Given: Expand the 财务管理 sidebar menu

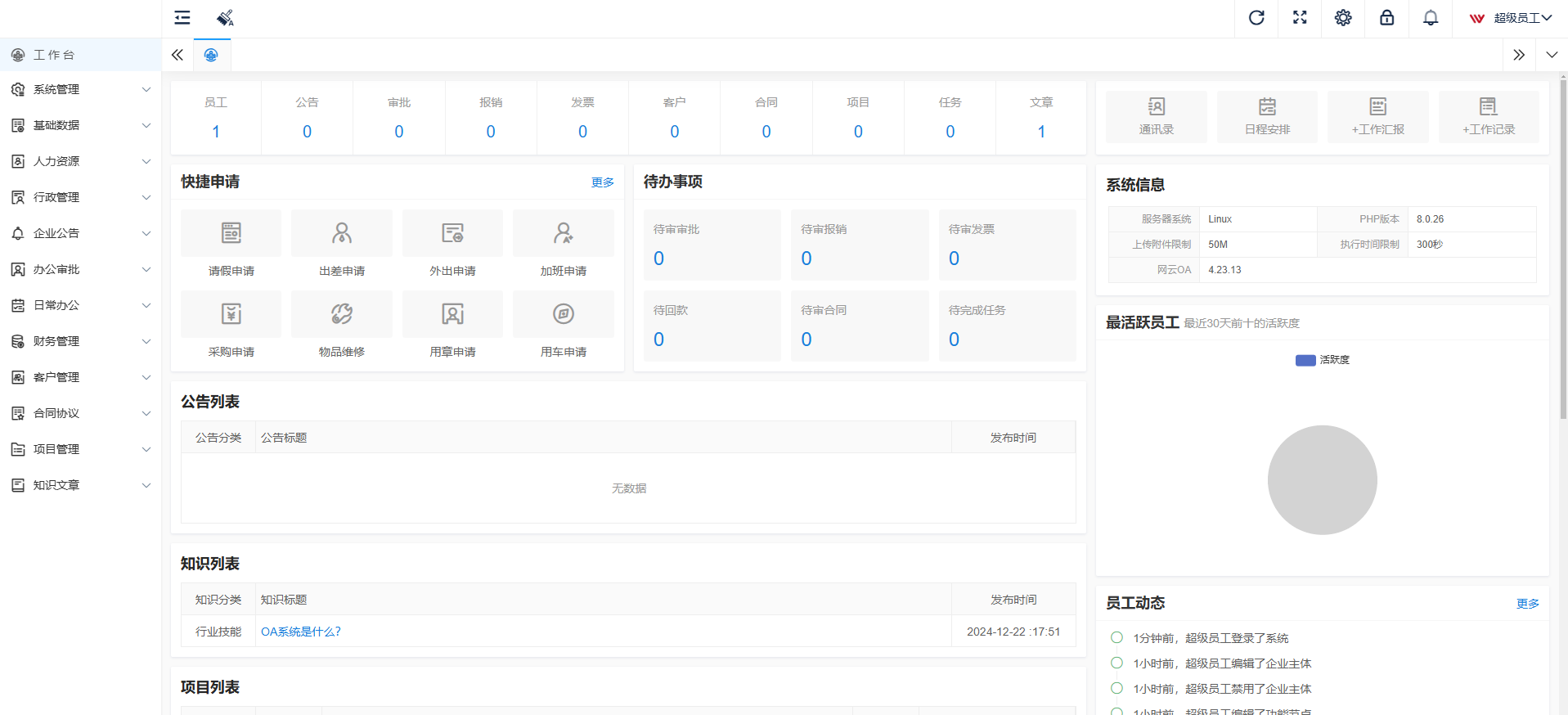Looking at the screenshot, I should tap(80, 341).
